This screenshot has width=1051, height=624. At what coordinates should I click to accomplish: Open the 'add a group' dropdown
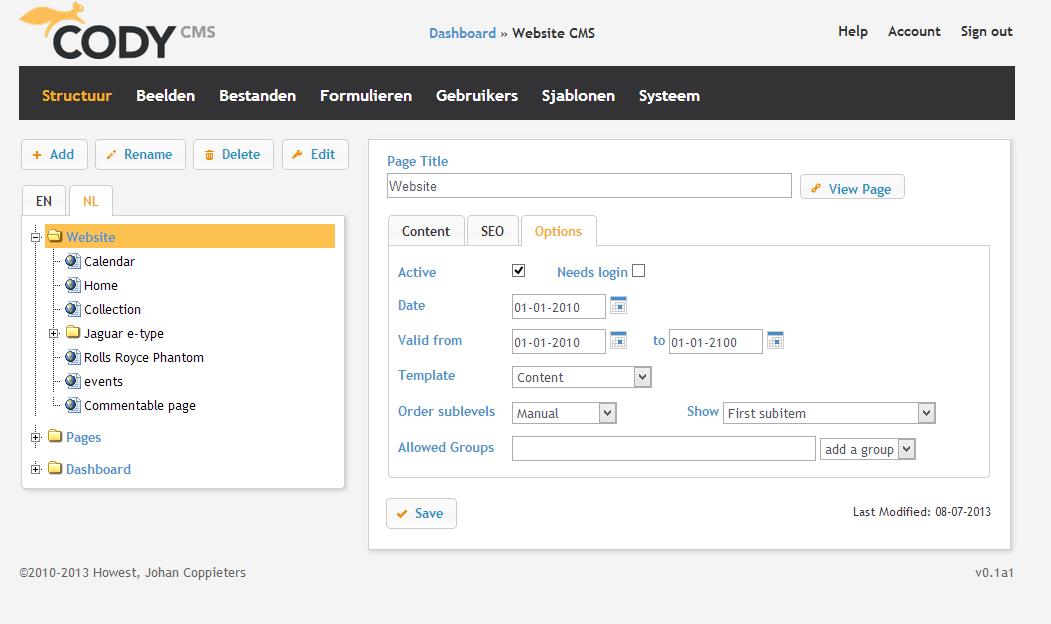[867, 449]
